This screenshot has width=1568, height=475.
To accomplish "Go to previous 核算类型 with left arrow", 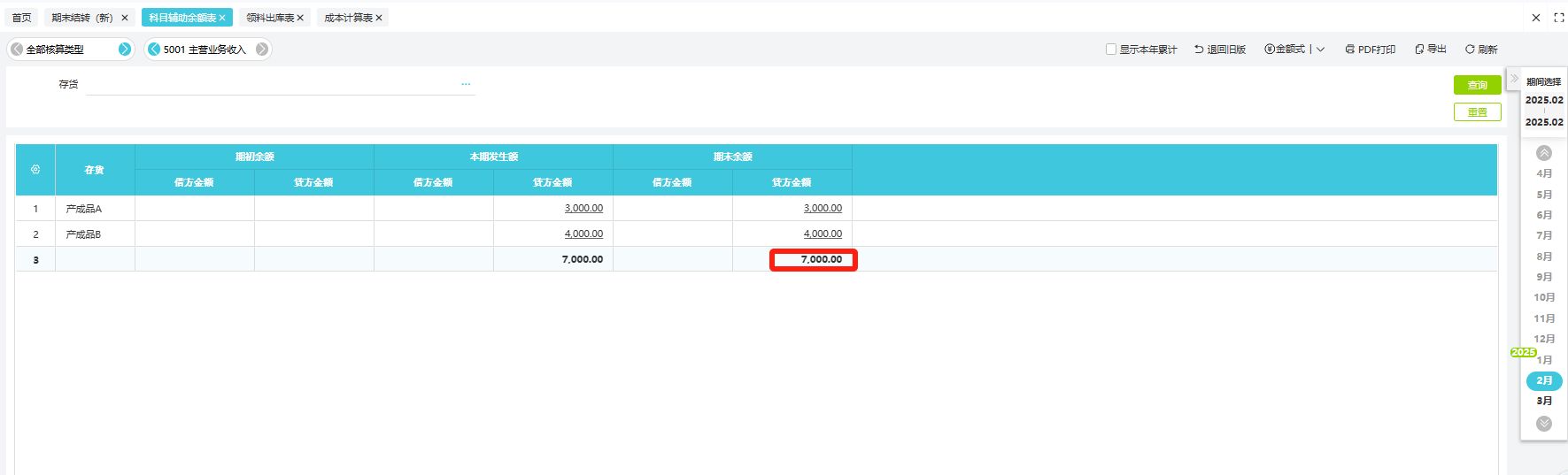I will (17, 50).
